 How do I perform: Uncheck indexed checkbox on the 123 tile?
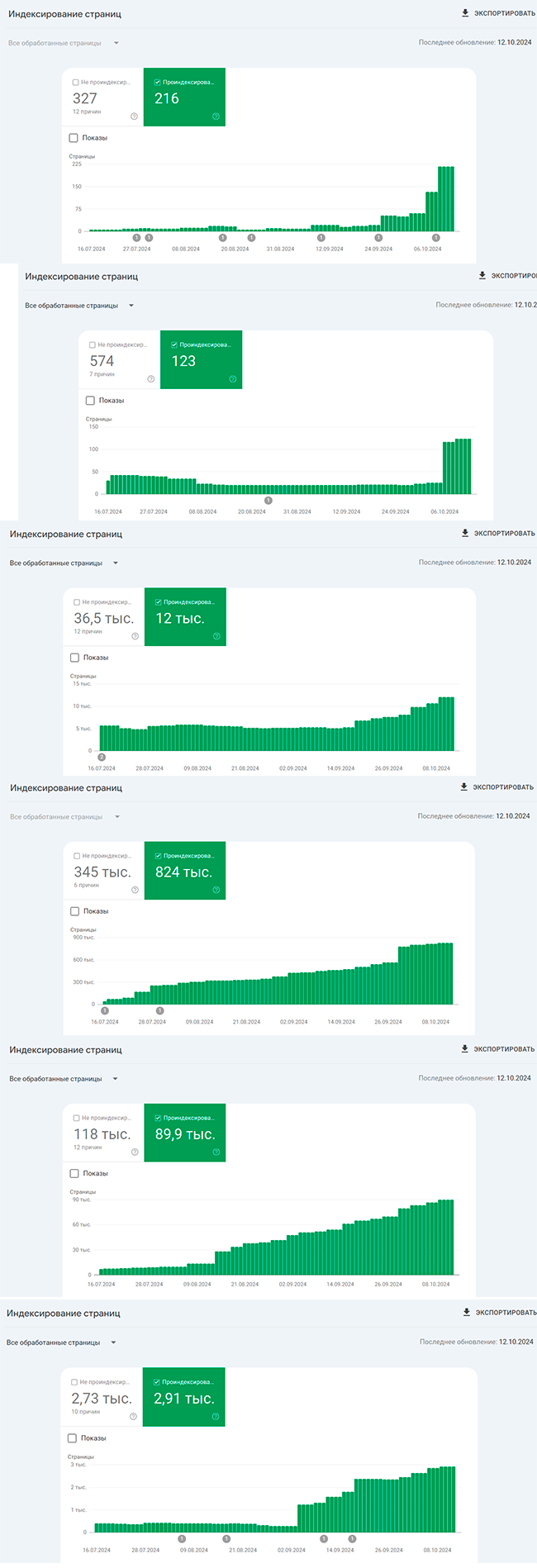pos(174,345)
